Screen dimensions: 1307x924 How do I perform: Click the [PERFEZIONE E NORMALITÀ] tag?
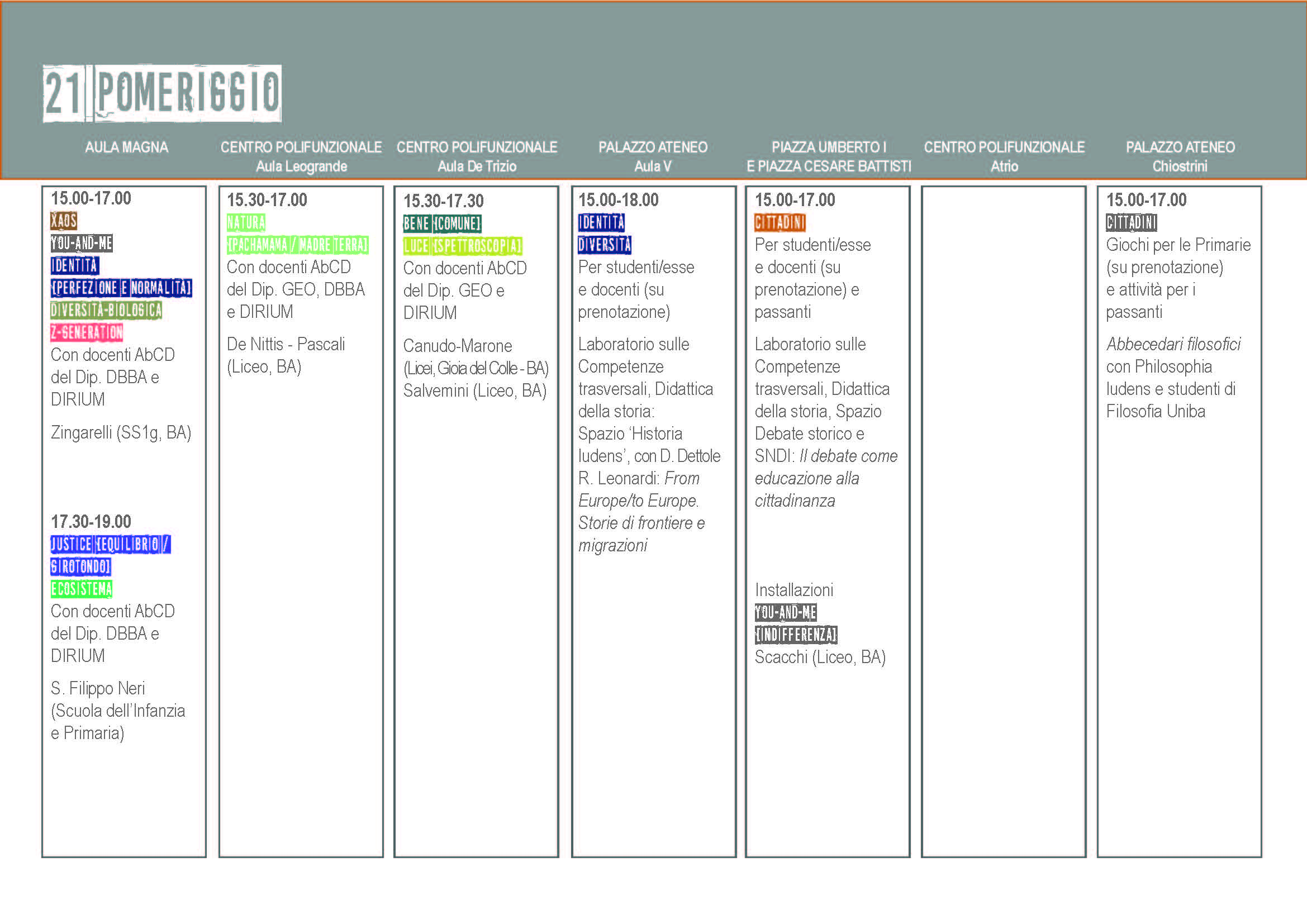coord(121,288)
